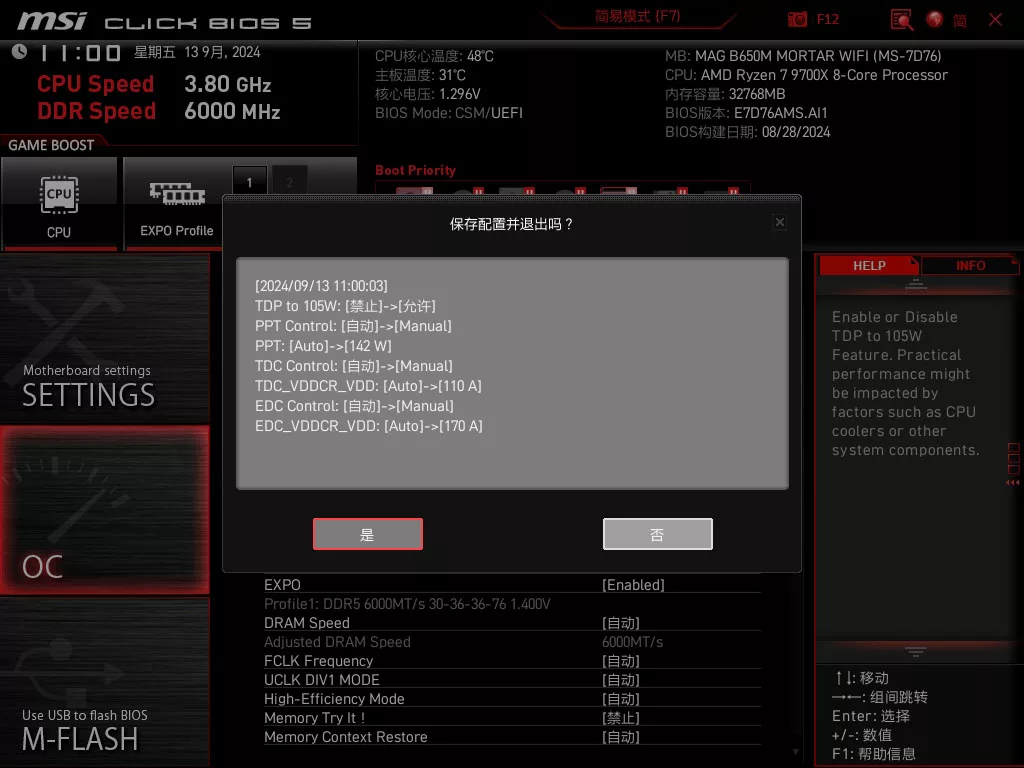Take a BIOS screenshot with the camera icon
Viewport: 1024px width, 768px height.
(x=797, y=19)
